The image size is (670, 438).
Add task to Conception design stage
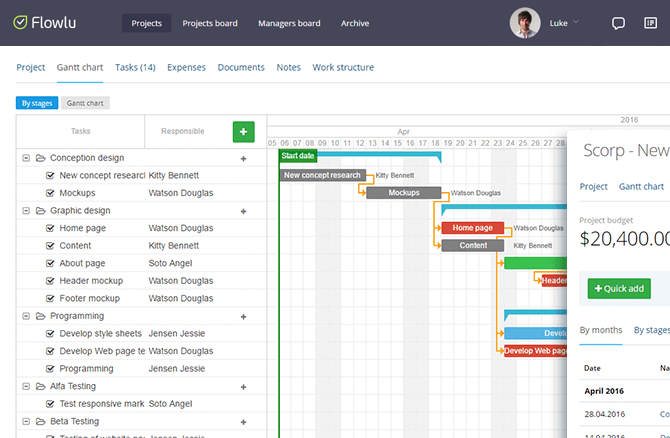click(244, 159)
